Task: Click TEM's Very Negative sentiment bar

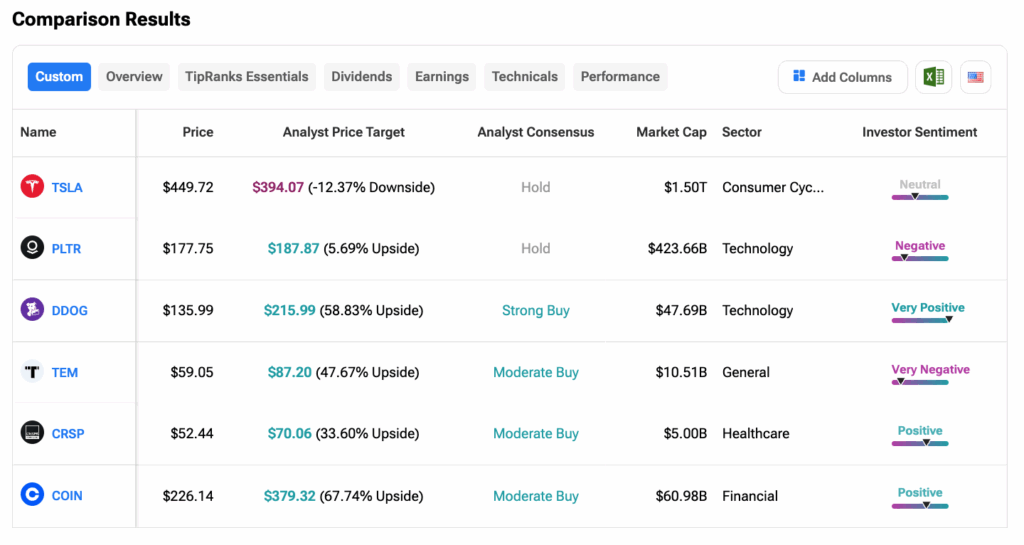Action: pos(919,381)
